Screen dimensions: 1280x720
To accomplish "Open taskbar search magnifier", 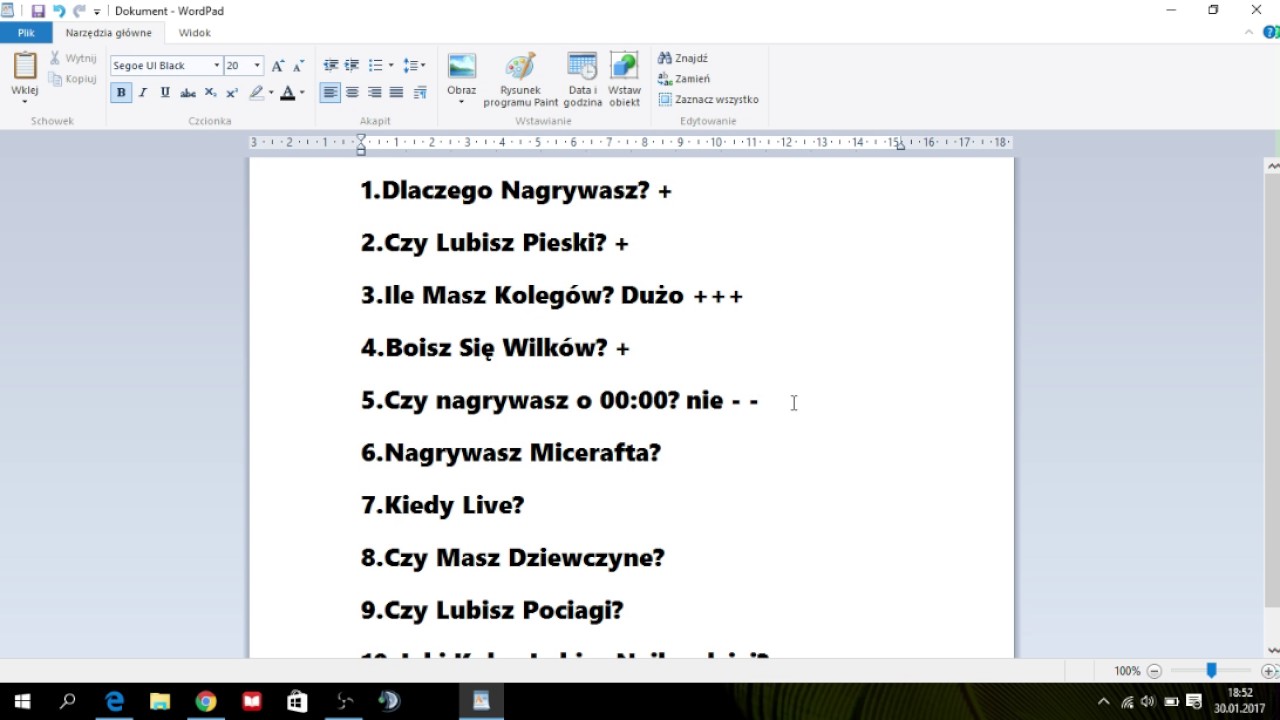I will [x=68, y=701].
